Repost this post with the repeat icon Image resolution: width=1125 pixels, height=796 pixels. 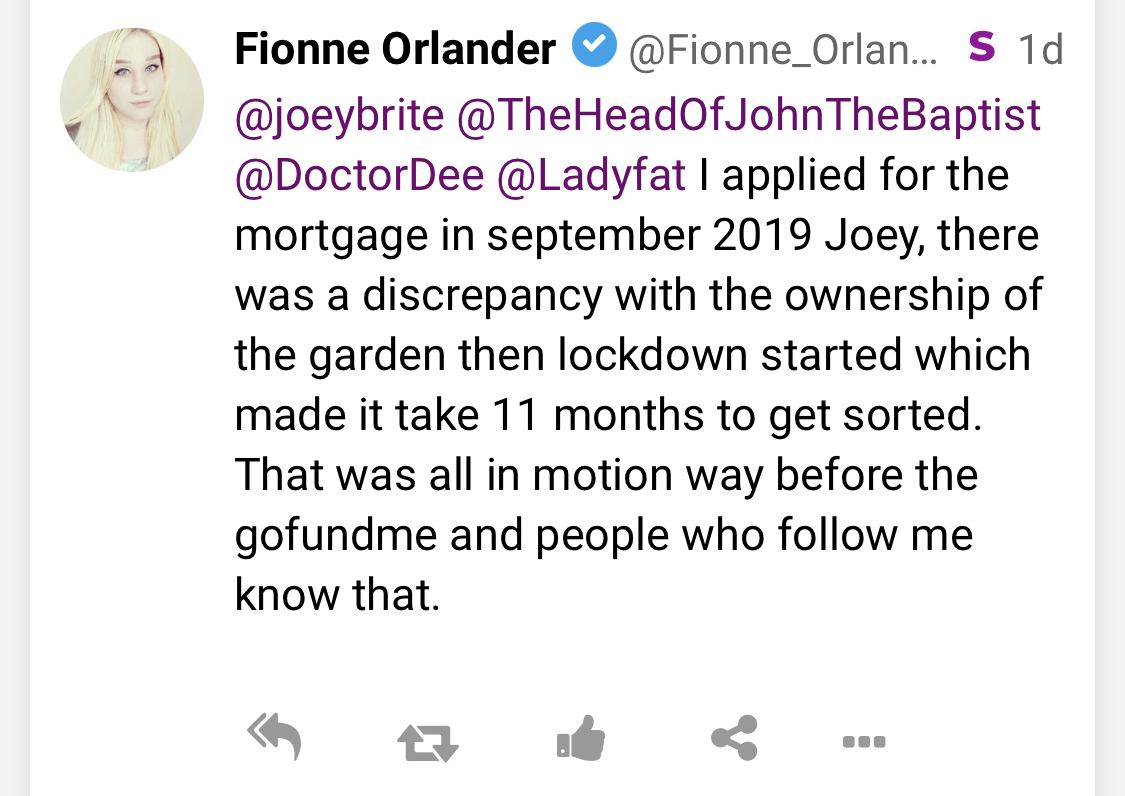(x=427, y=742)
